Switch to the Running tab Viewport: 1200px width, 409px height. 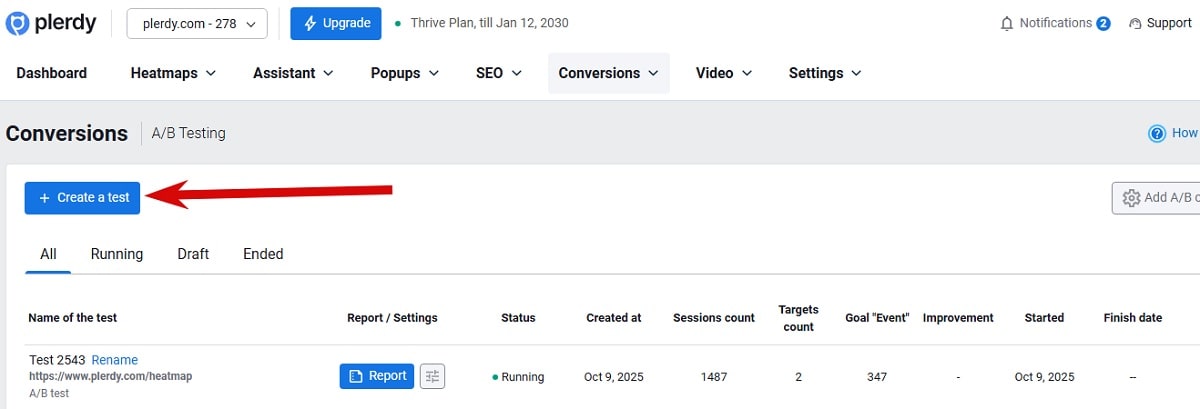click(117, 254)
